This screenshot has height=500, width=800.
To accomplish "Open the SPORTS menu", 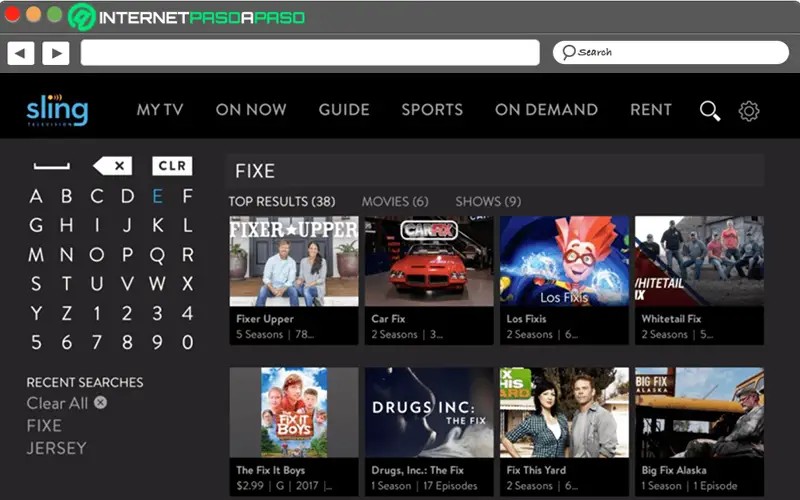I will (x=432, y=110).
